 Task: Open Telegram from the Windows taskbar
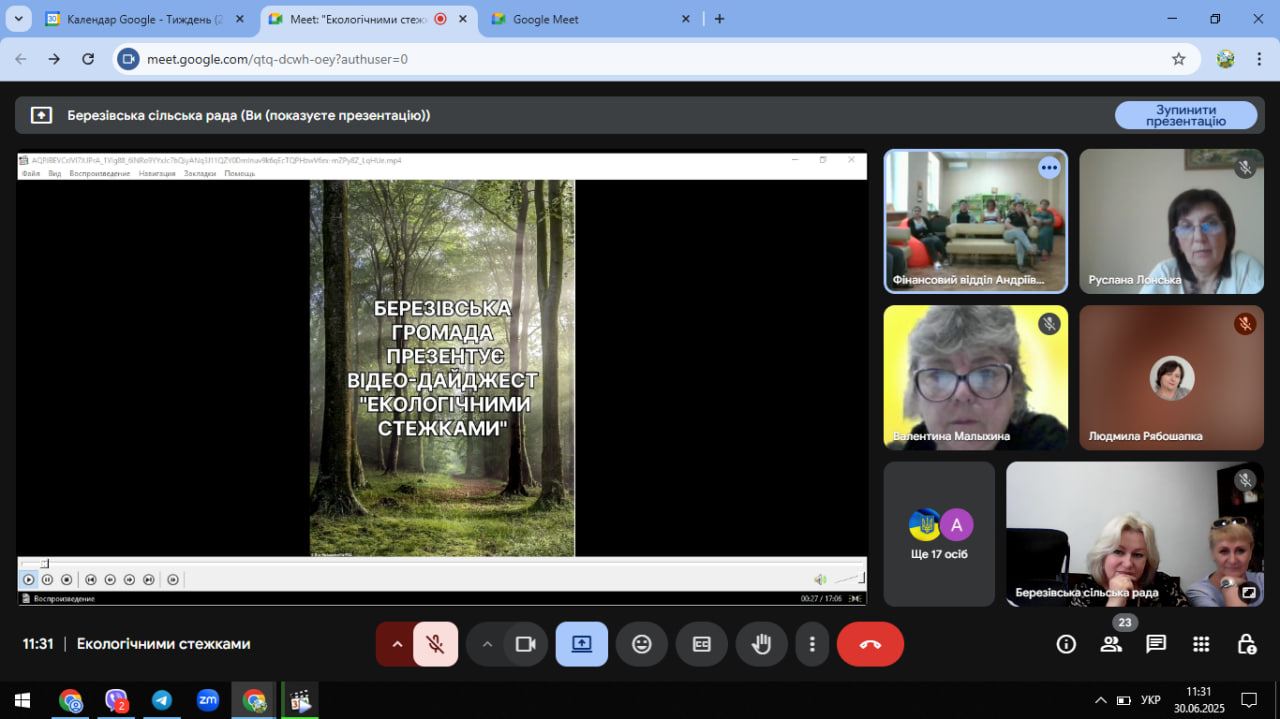161,700
